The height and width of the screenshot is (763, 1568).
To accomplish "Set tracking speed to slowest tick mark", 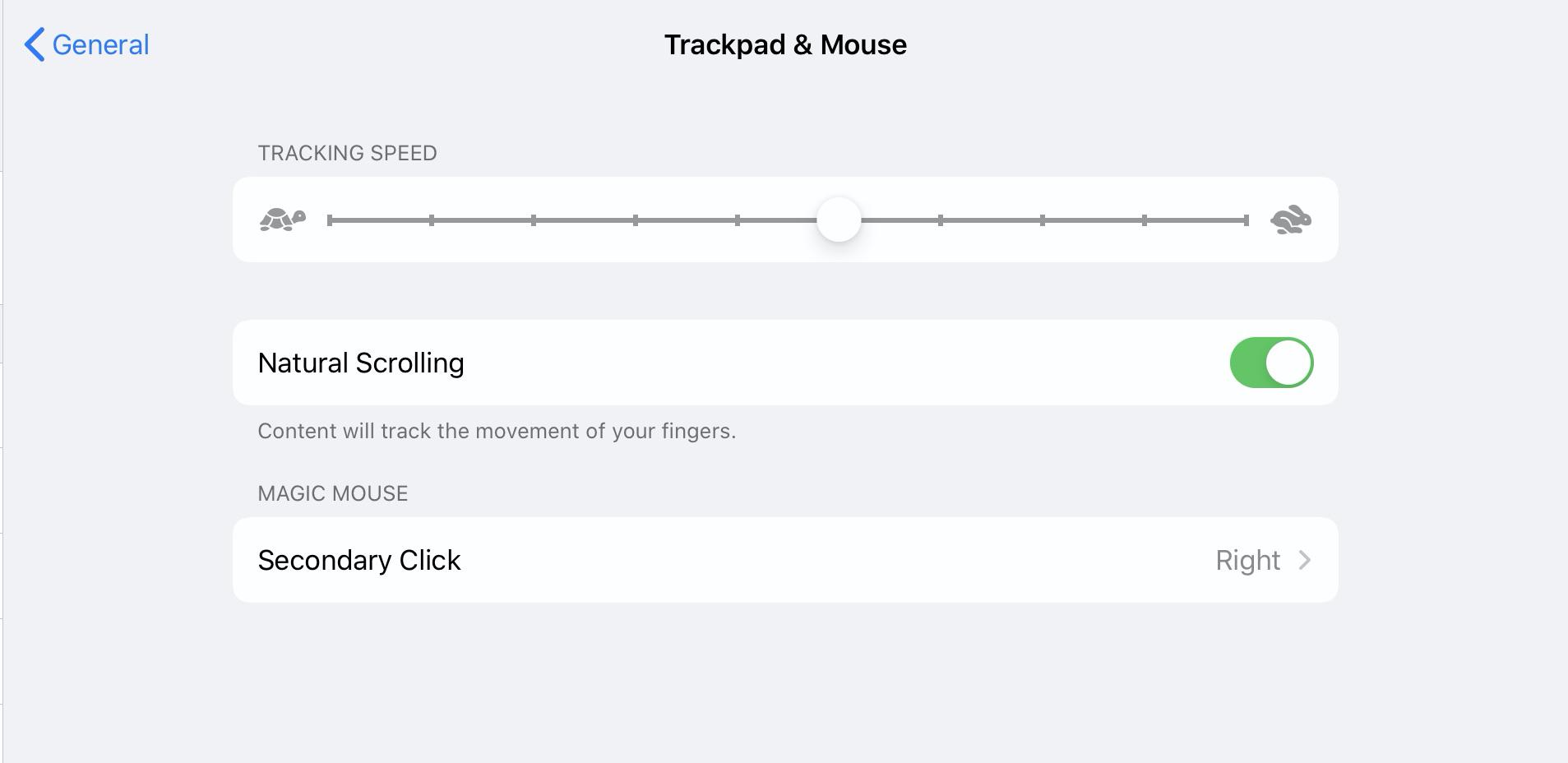I will (330, 220).
